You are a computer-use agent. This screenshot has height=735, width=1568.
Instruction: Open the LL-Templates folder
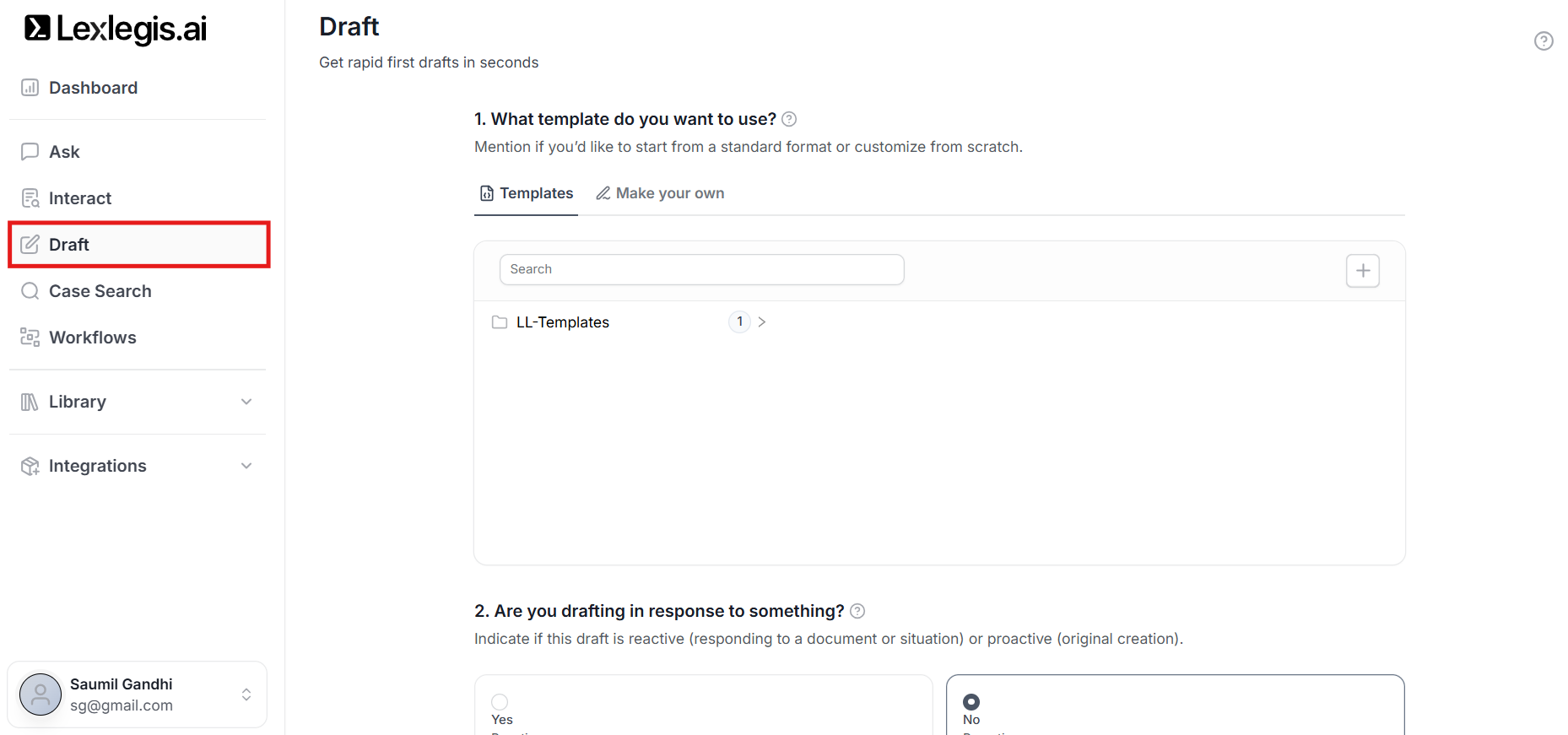coord(562,322)
